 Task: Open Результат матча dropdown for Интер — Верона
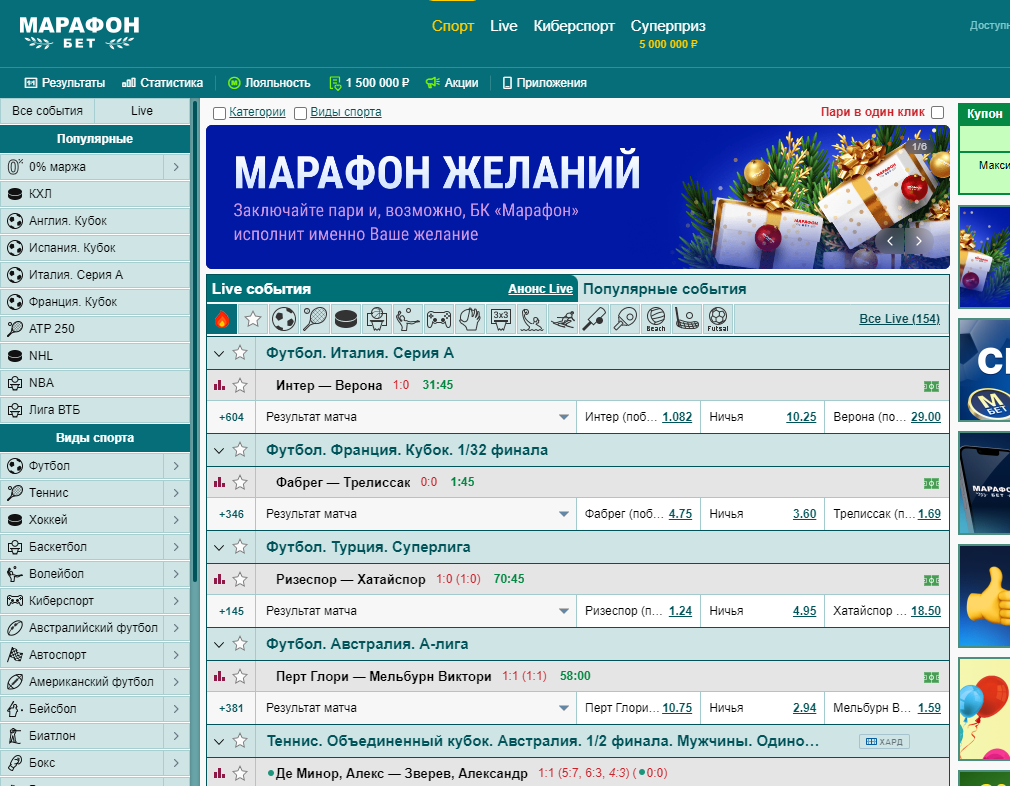(416, 417)
